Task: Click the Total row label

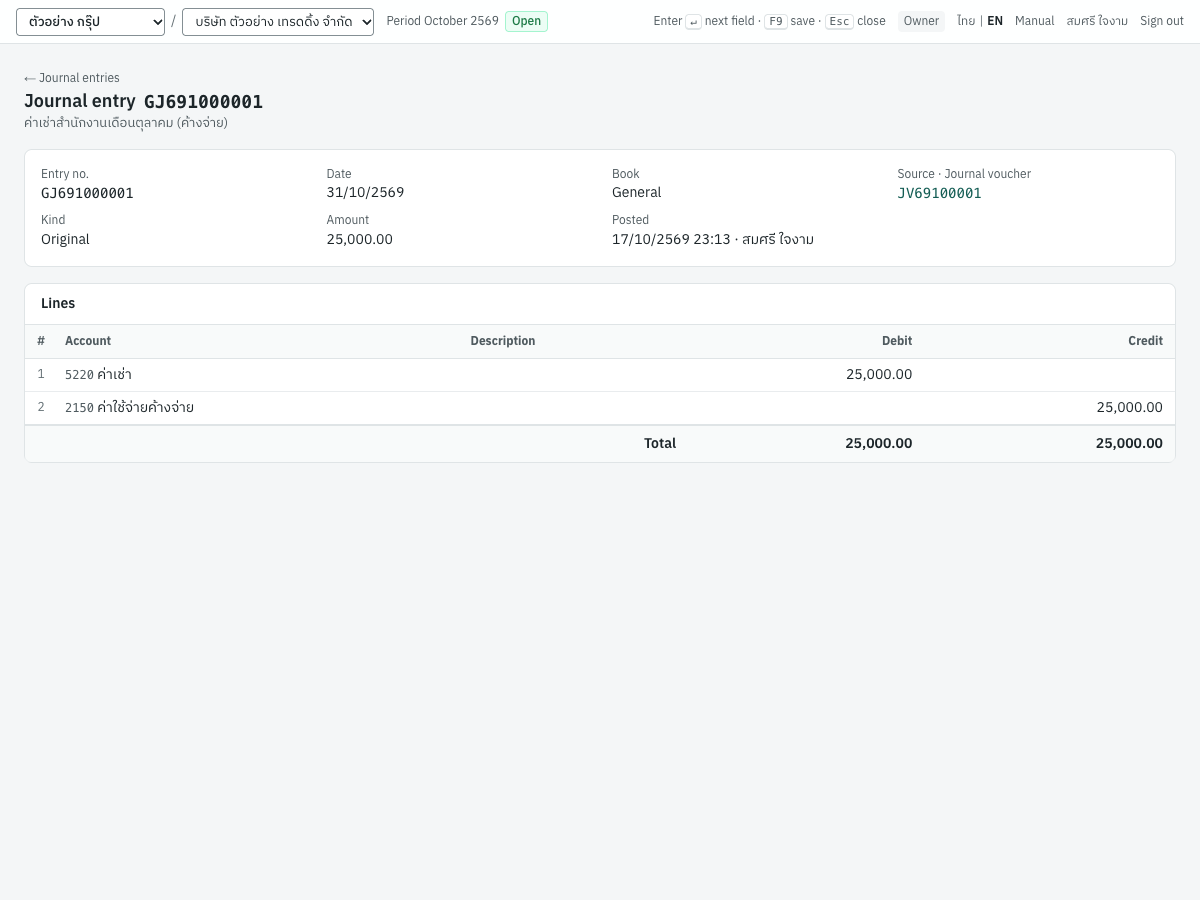Action: pos(660,443)
